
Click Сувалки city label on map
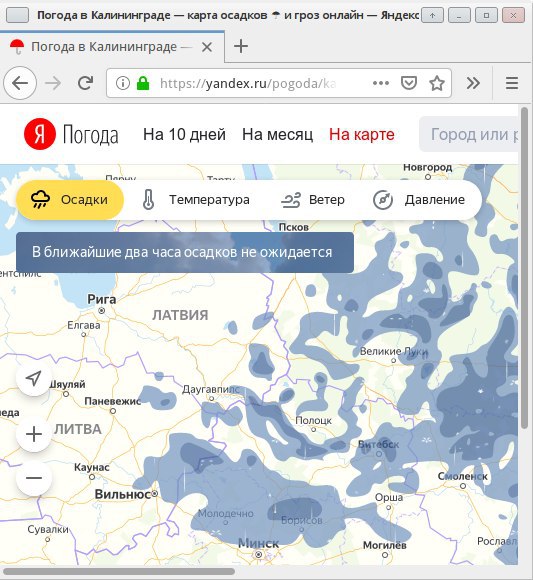pyautogui.click(x=48, y=529)
